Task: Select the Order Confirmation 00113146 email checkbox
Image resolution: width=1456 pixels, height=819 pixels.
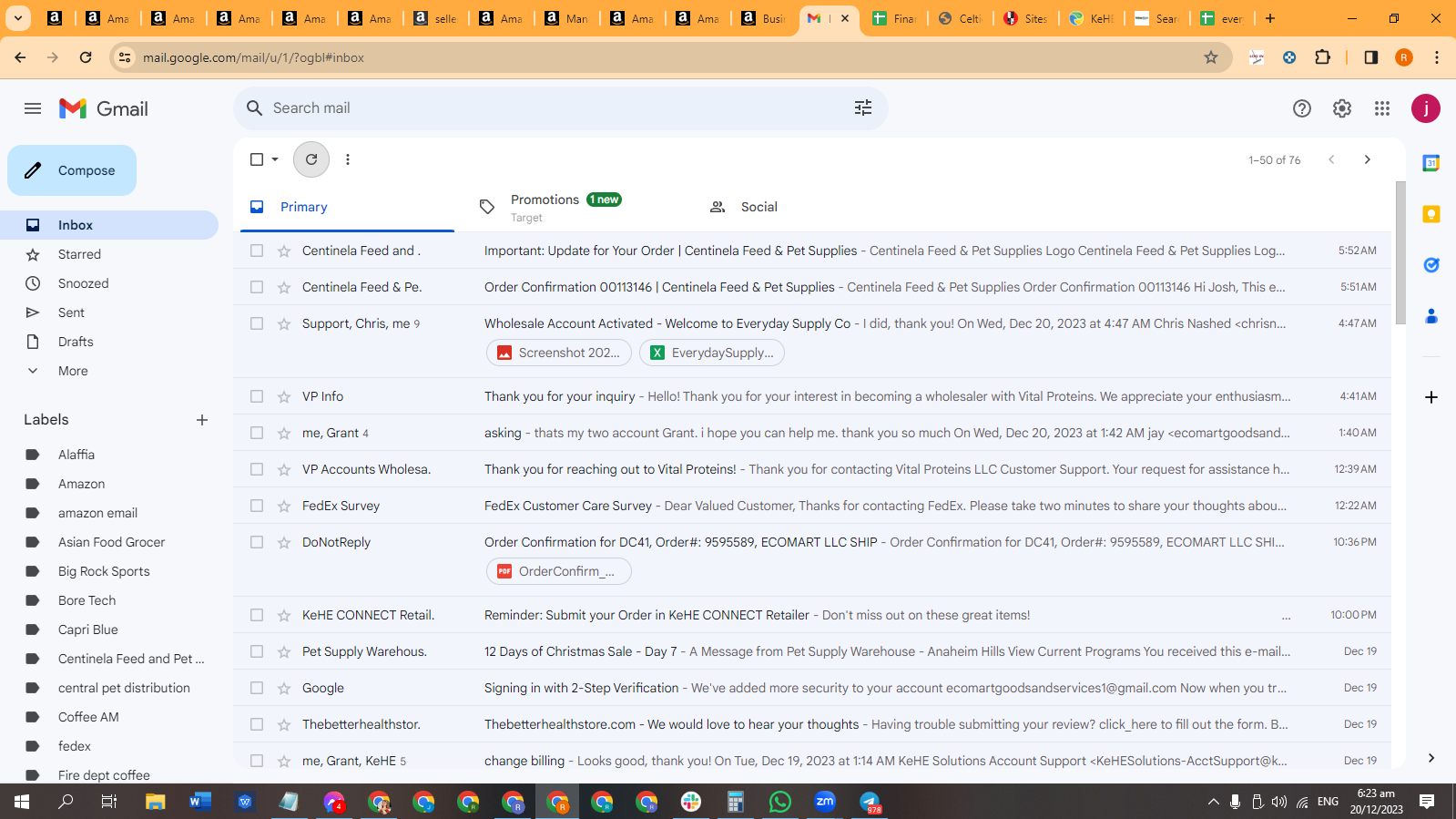Action: [x=257, y=287]
